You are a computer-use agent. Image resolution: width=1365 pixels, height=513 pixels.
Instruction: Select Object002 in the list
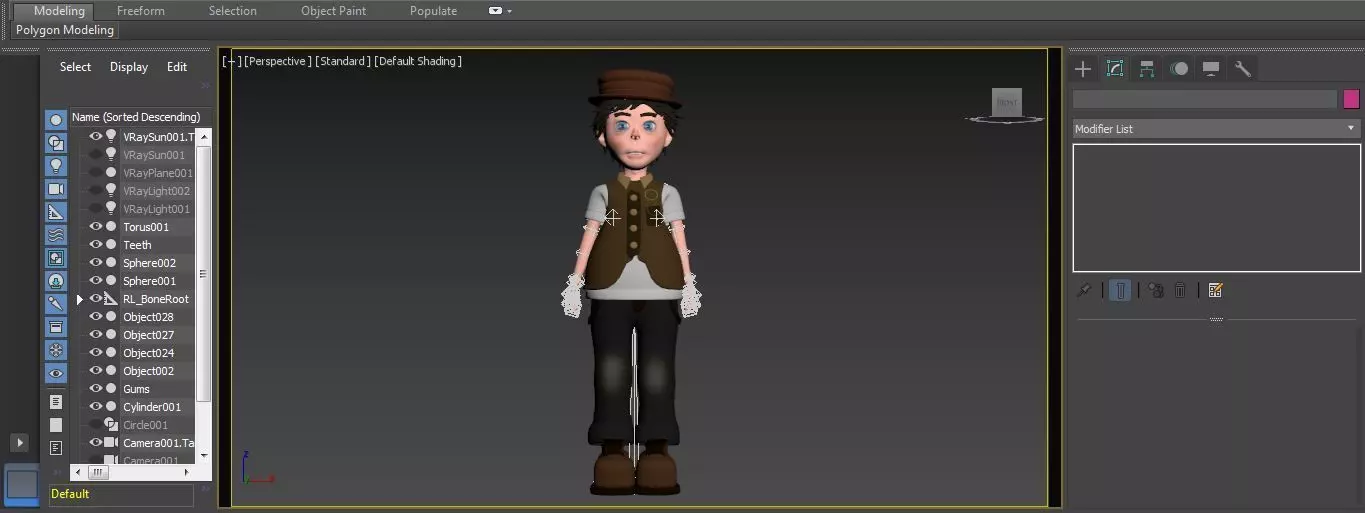coord(148,371)
